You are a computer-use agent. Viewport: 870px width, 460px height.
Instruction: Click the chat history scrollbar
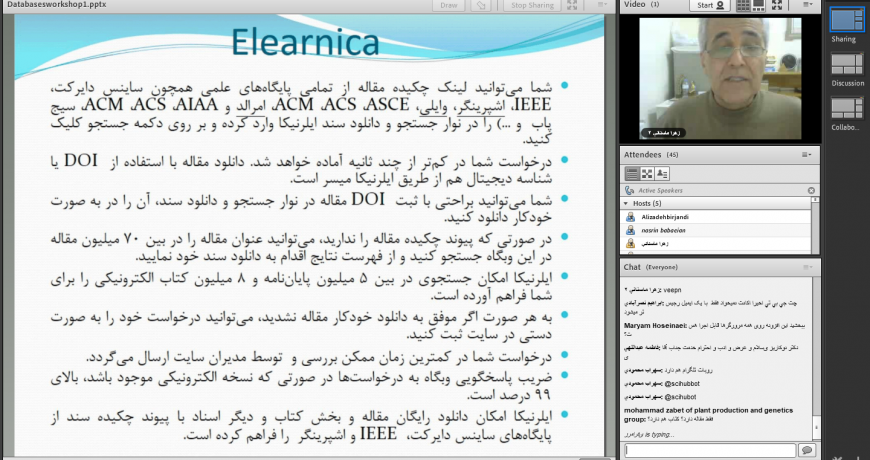[x=816, y=358]
